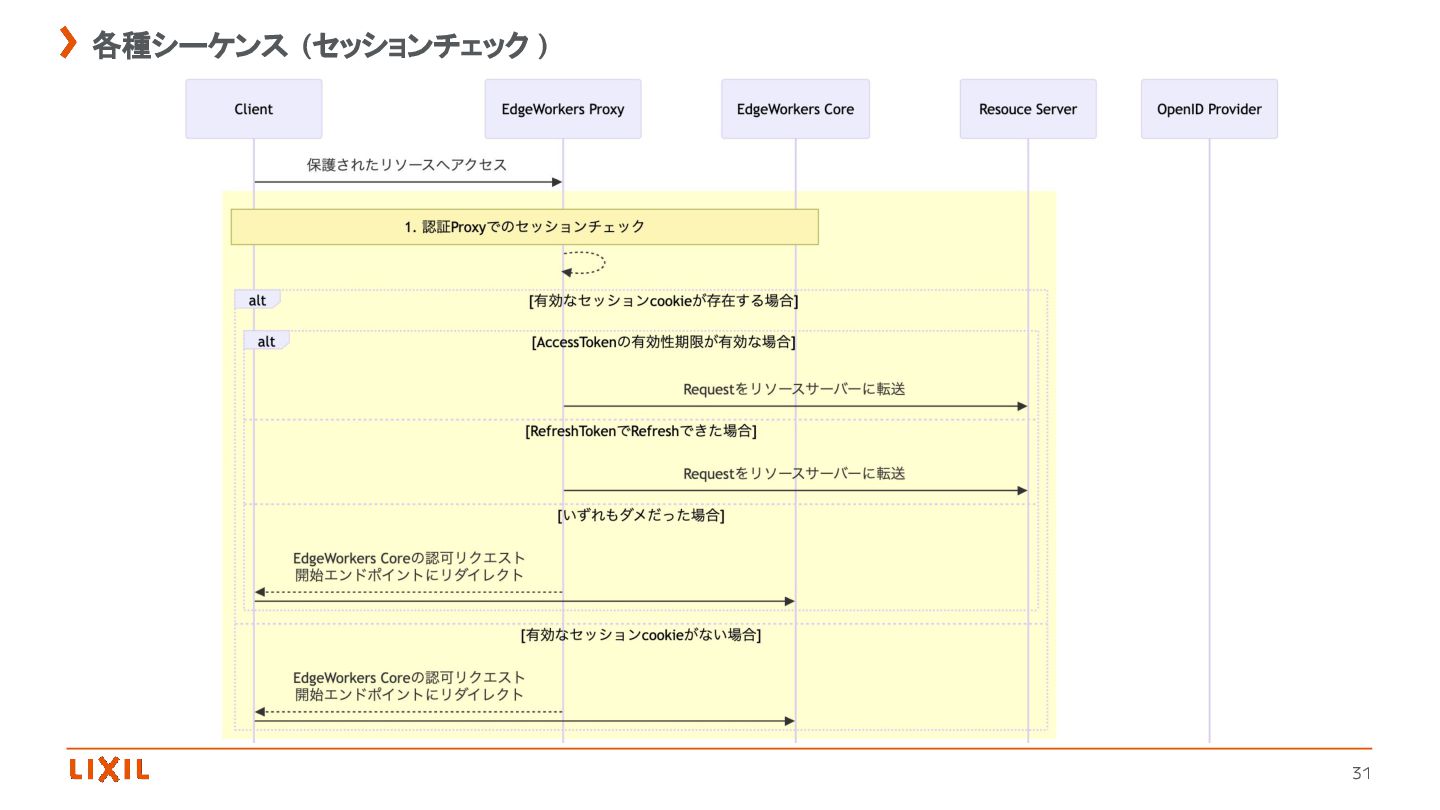Select the EdgeWorkers Core participant box
1440x810 pixels.
coord(796,109)
